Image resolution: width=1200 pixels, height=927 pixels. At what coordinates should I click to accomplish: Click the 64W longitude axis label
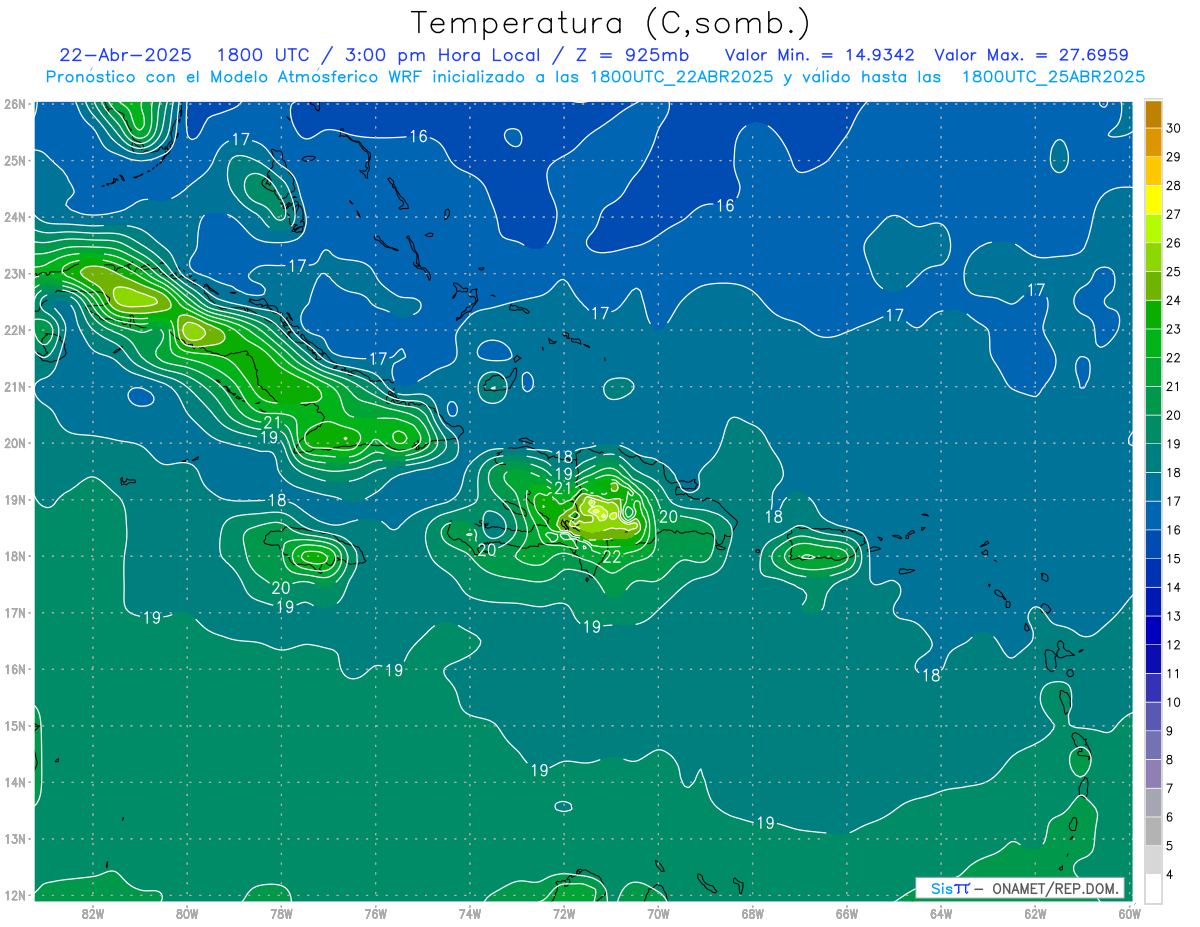coord(941,913)
